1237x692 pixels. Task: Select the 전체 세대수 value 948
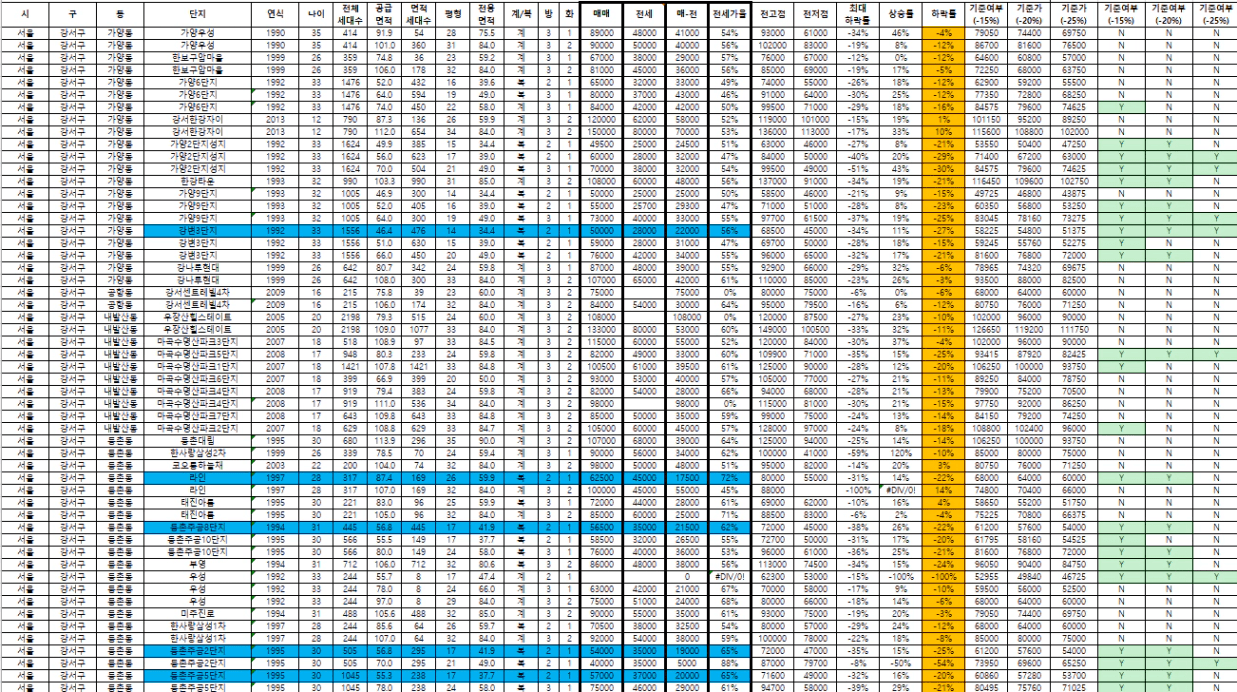click(x=350, y=353)
